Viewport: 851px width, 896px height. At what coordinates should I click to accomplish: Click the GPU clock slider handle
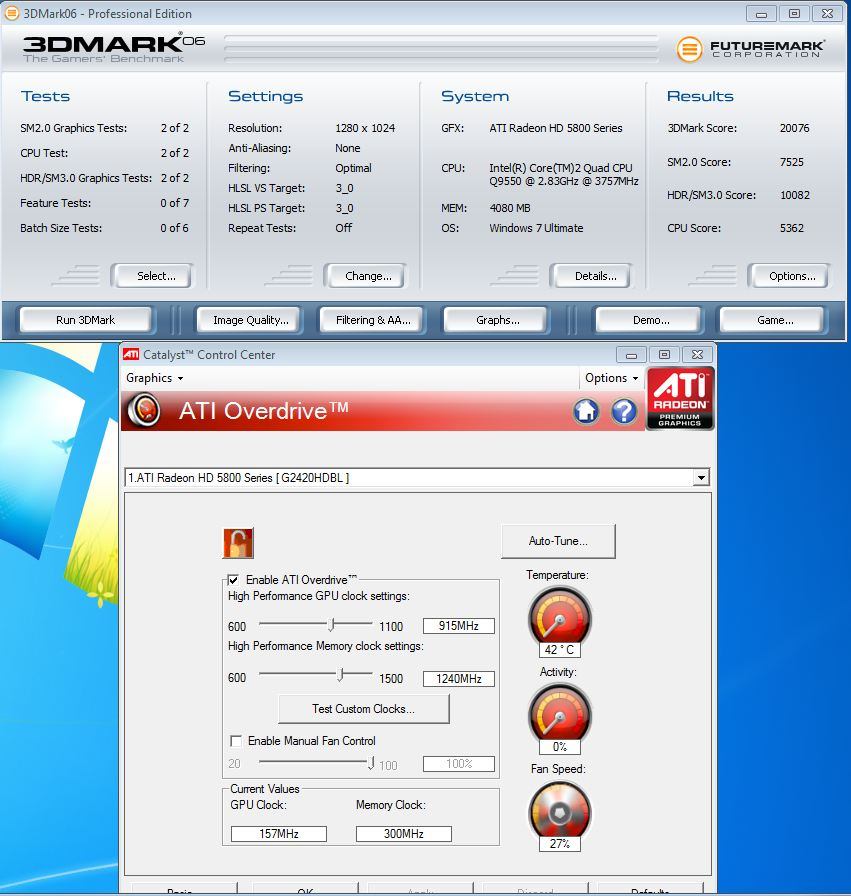pyautogui.click(x=331, y=625)
